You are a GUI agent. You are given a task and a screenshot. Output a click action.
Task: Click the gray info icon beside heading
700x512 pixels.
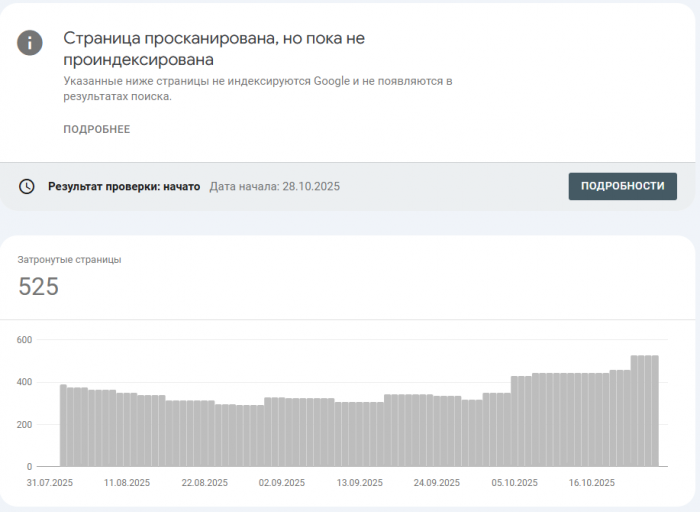pos(30,43)
